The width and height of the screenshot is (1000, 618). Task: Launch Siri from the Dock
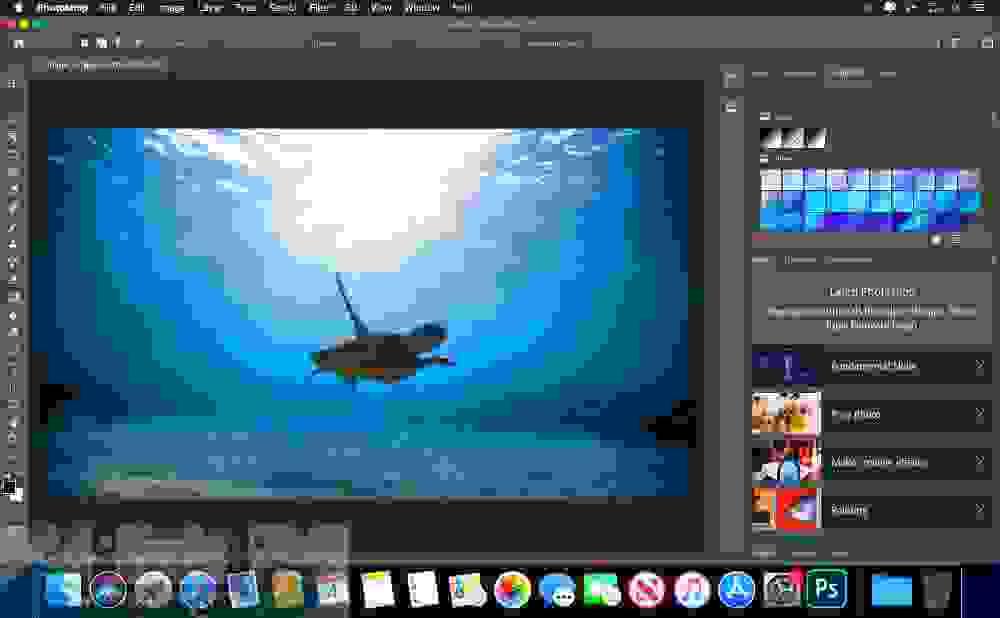pyautogui.click(x=108, y=589)
